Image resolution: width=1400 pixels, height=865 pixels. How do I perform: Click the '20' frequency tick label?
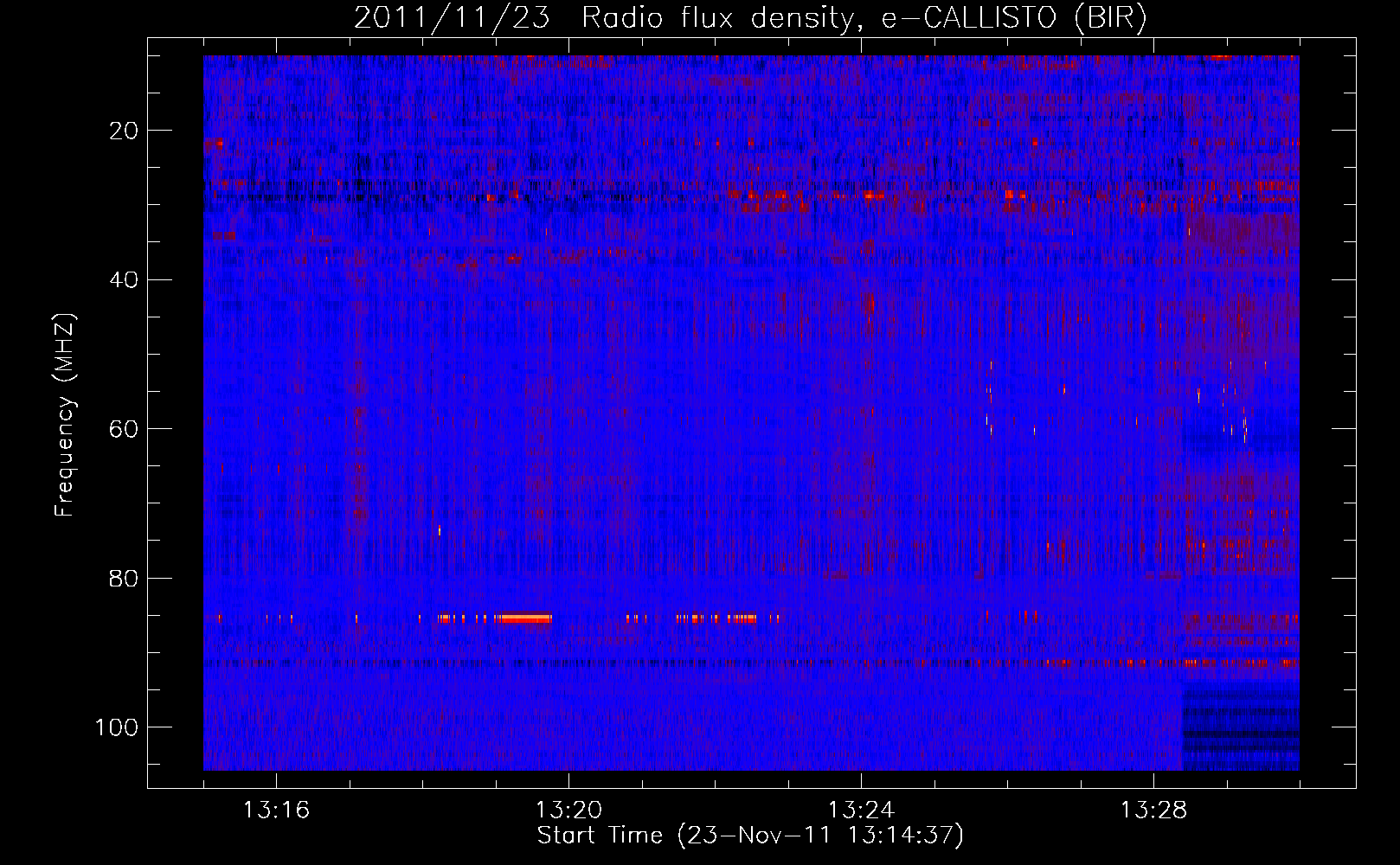coord(124,131)
